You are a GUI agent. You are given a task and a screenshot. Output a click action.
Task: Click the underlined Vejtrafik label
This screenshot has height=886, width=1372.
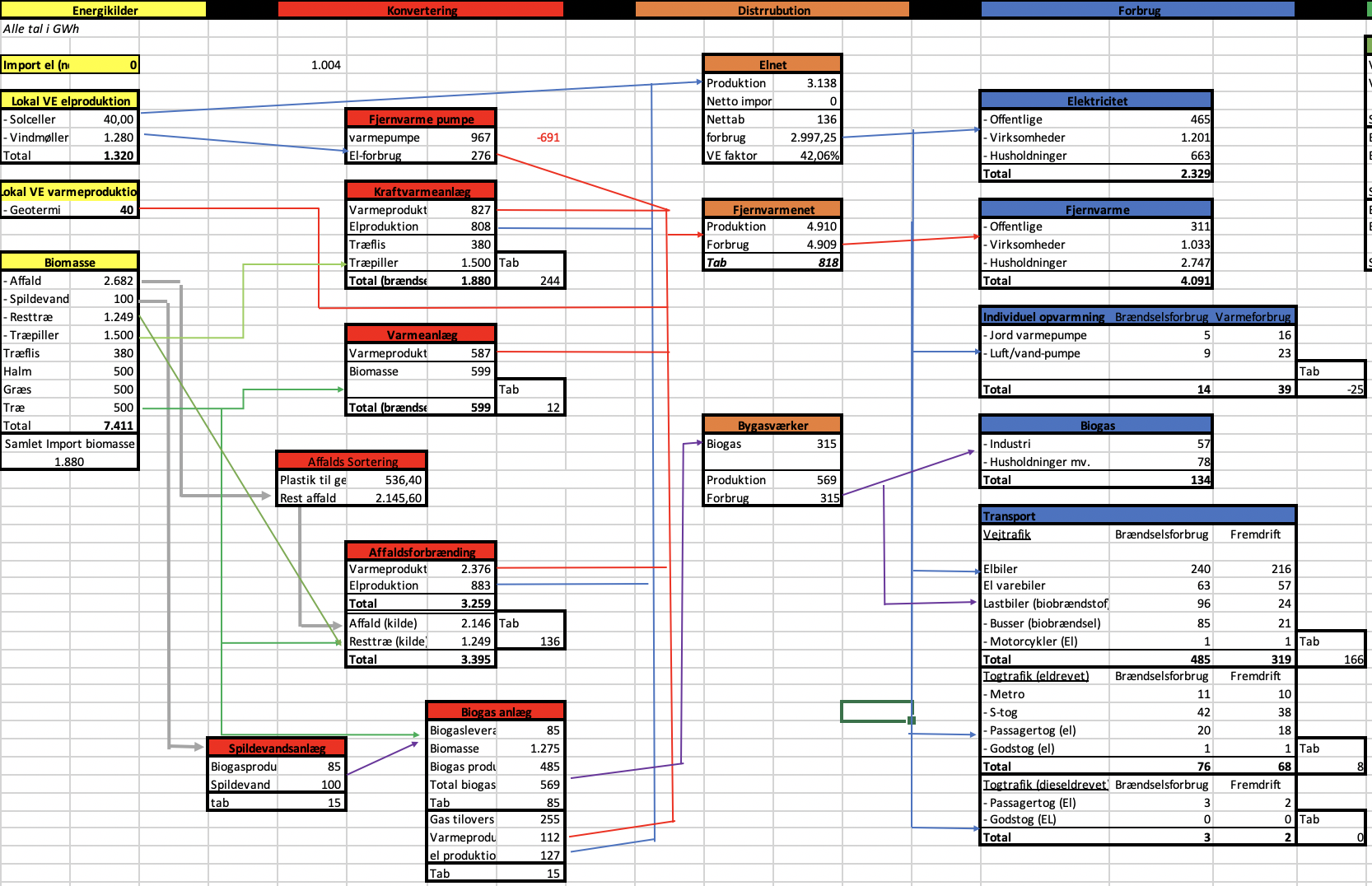[1006, 534]
